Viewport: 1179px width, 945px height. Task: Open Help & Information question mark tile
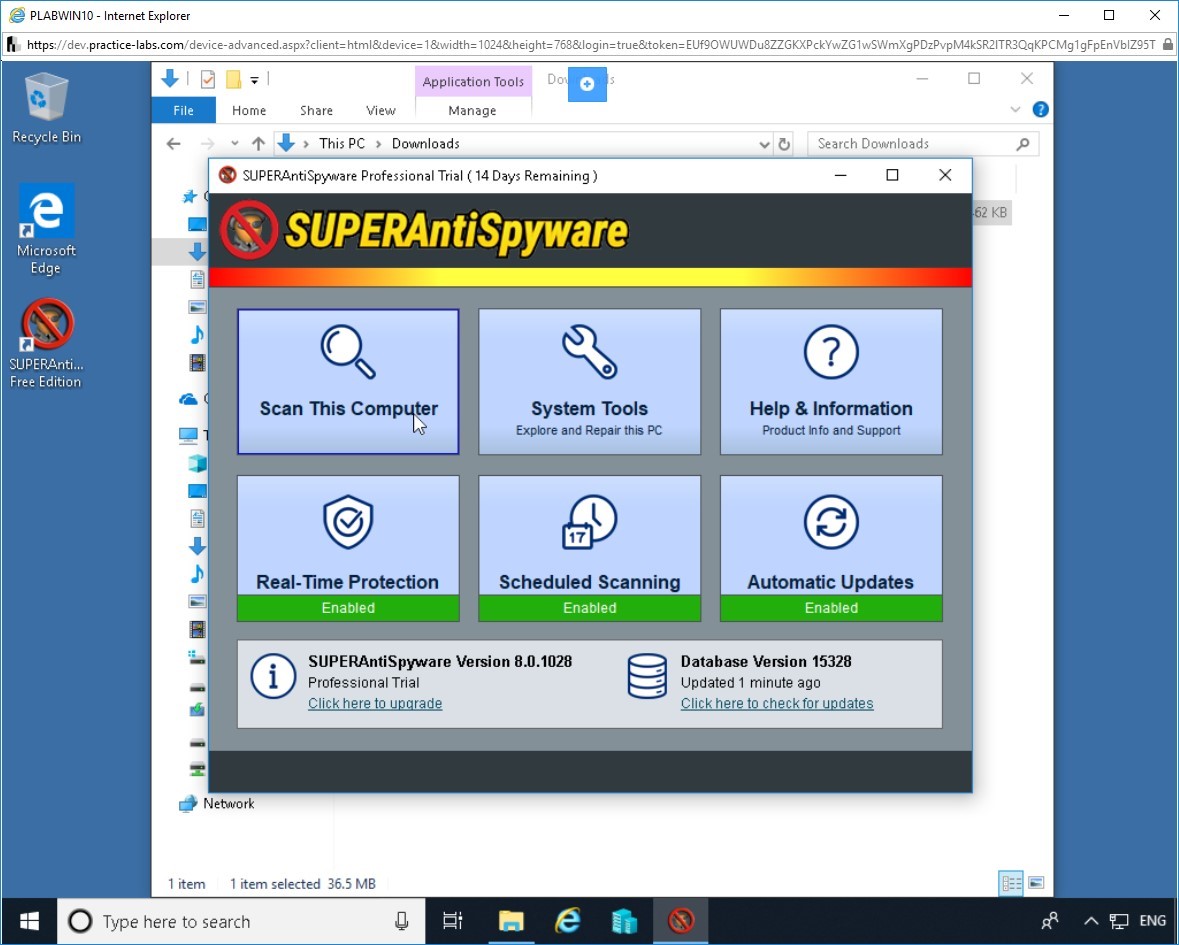[x=831, y=381]
